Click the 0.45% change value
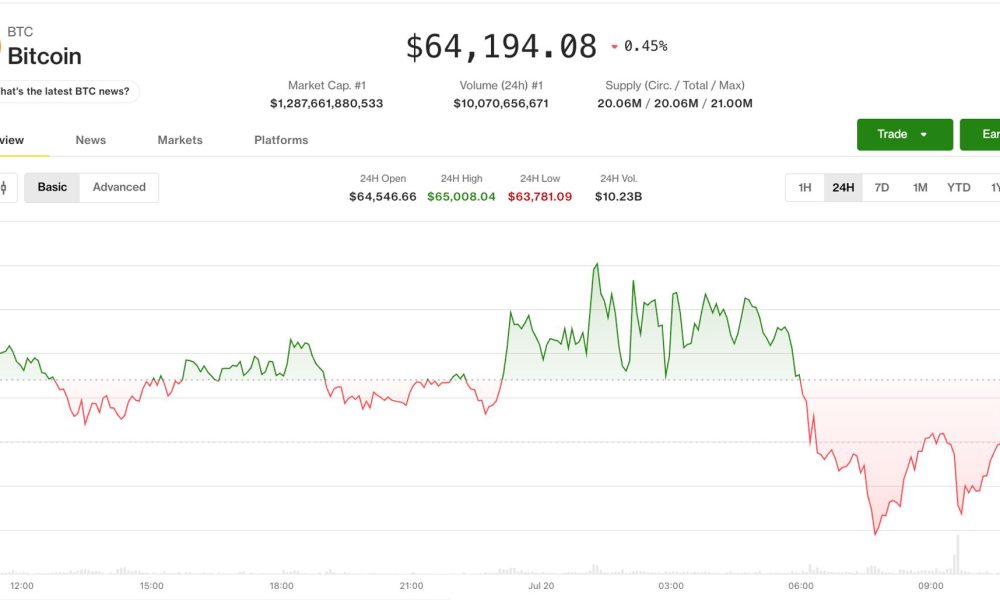Image resolution: width=1000 pixels, height=600 pixels. pos(645,46)
